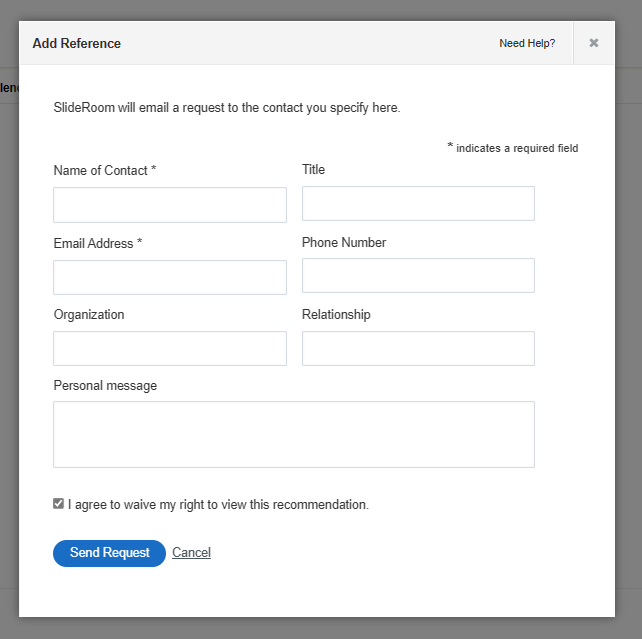Submit with the Send Request button
Screen dimensions: 642x639
109,553
